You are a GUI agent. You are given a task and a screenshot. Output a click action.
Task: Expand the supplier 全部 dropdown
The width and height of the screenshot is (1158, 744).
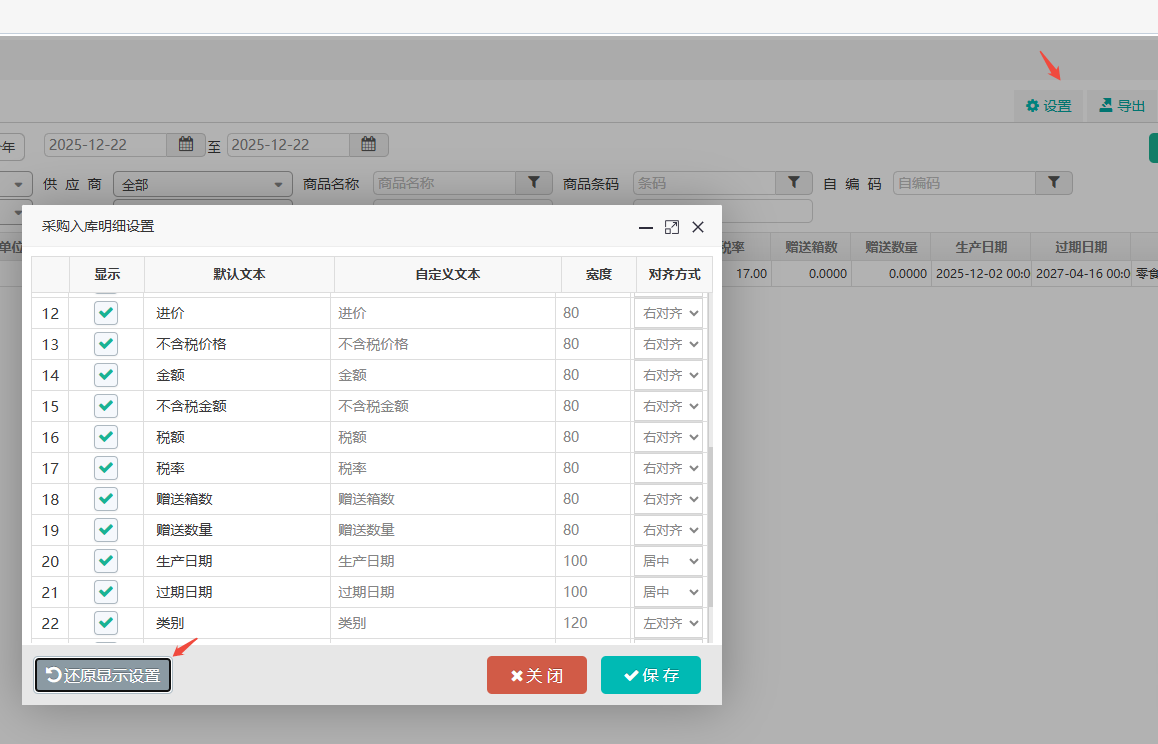coord(202,185)
